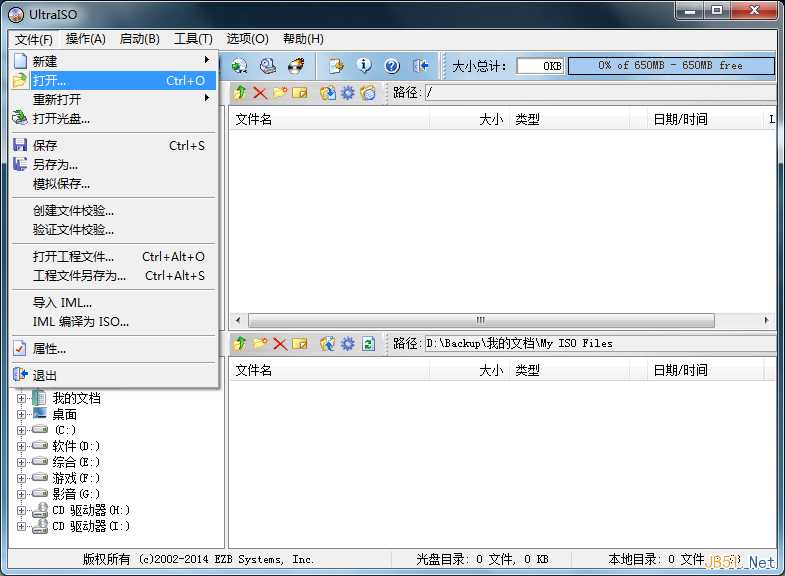
Task: Expand the 我的文档 tree node
Action: coord(21,399)
